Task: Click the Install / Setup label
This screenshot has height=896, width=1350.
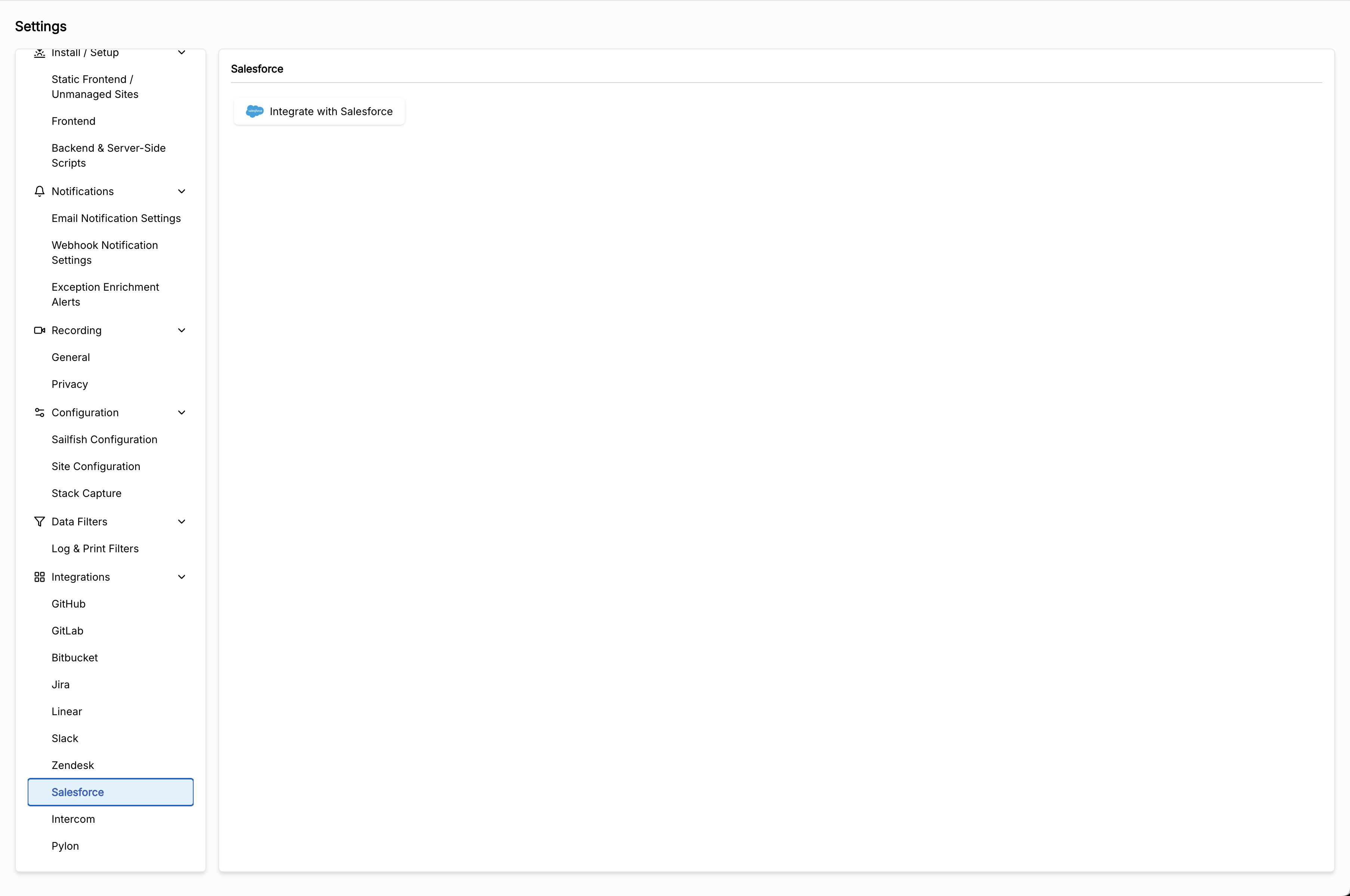Action: click(x=85, y=53)
